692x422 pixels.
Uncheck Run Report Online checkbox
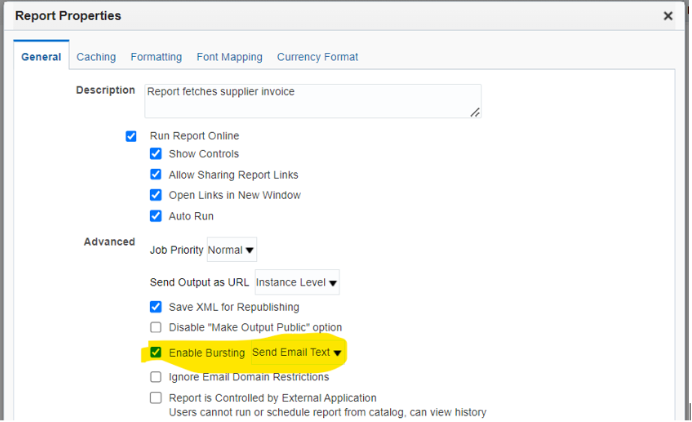(x=131, y=136)
